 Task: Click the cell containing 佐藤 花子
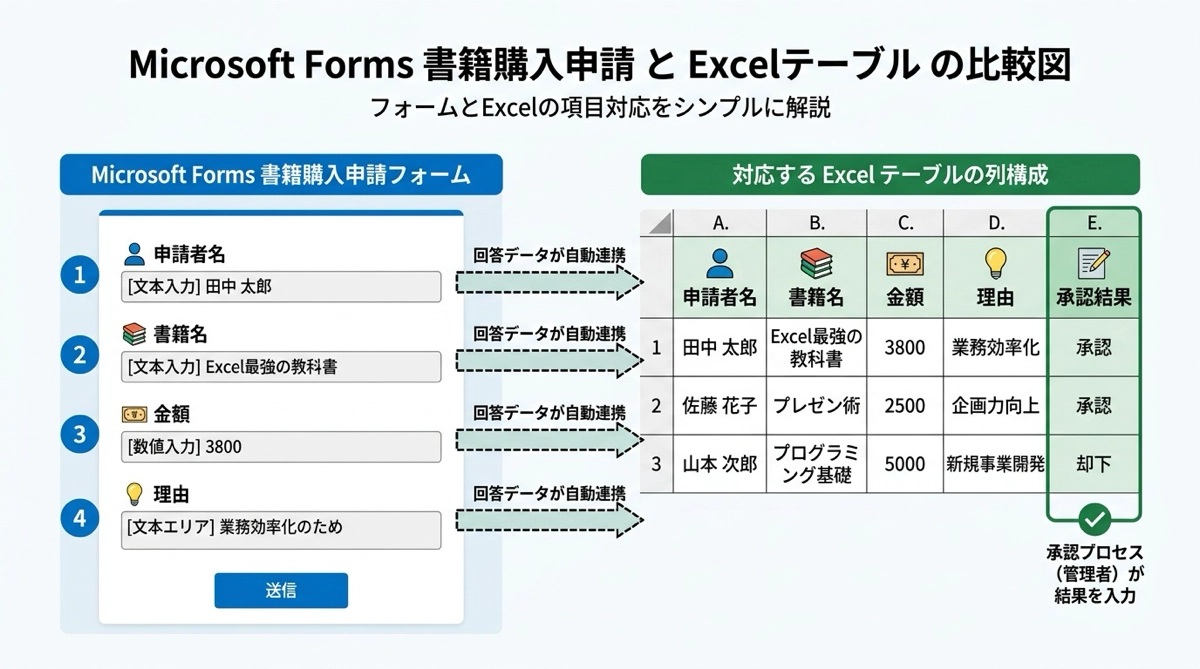pos(719,406)
